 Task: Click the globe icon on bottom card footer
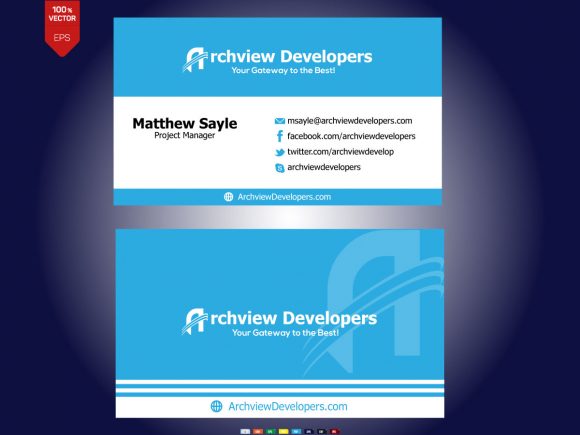(216, 406)
